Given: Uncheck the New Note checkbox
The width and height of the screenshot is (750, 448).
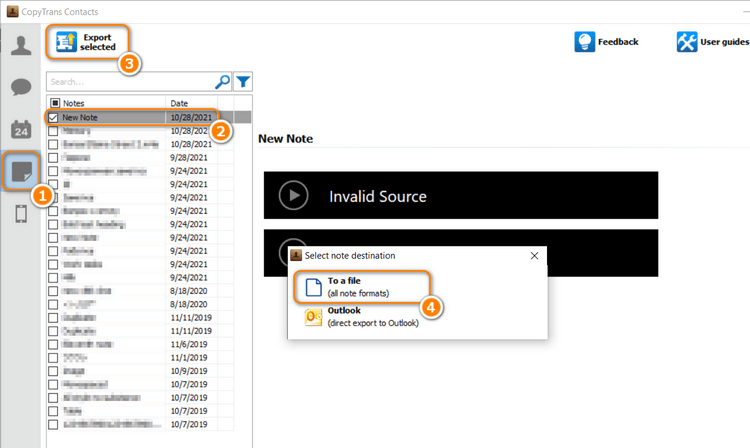Looking at the screenshot, I should pos(53,117).
